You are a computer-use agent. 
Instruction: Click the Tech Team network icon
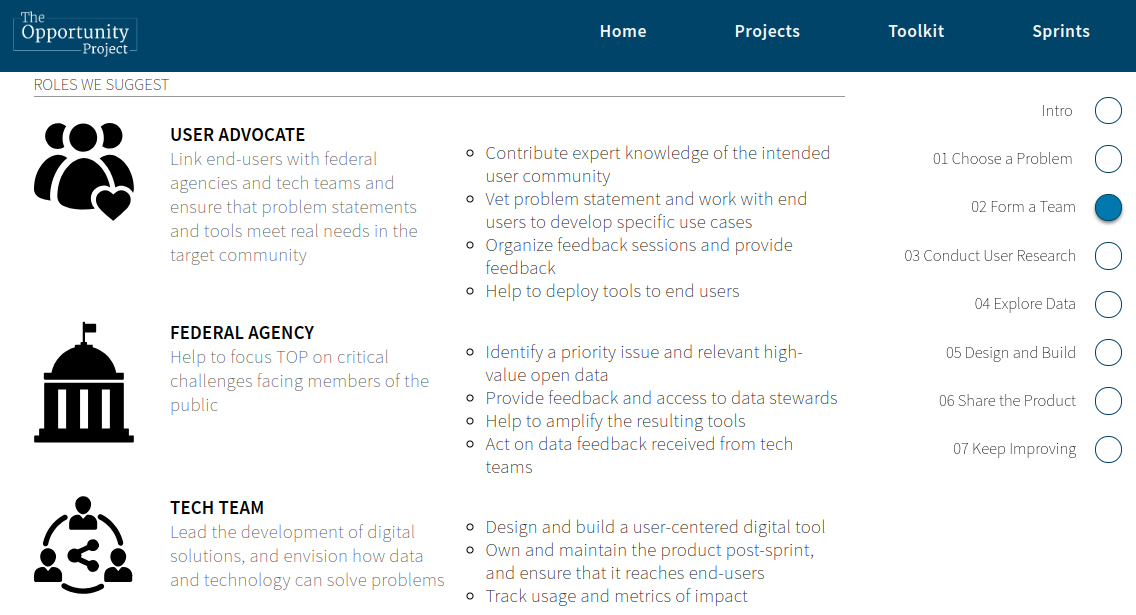coord(84,545)
